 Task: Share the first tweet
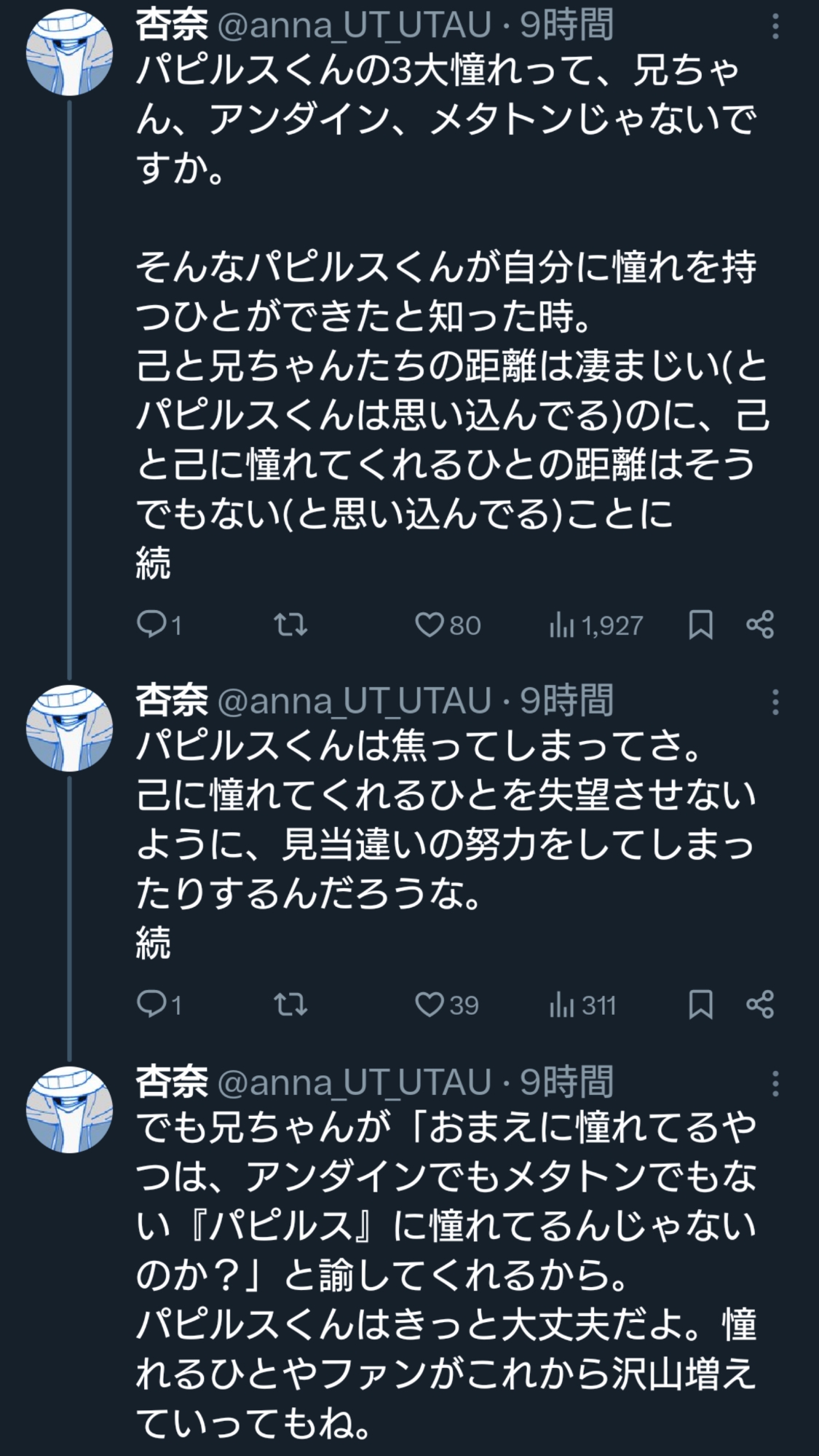760,625
